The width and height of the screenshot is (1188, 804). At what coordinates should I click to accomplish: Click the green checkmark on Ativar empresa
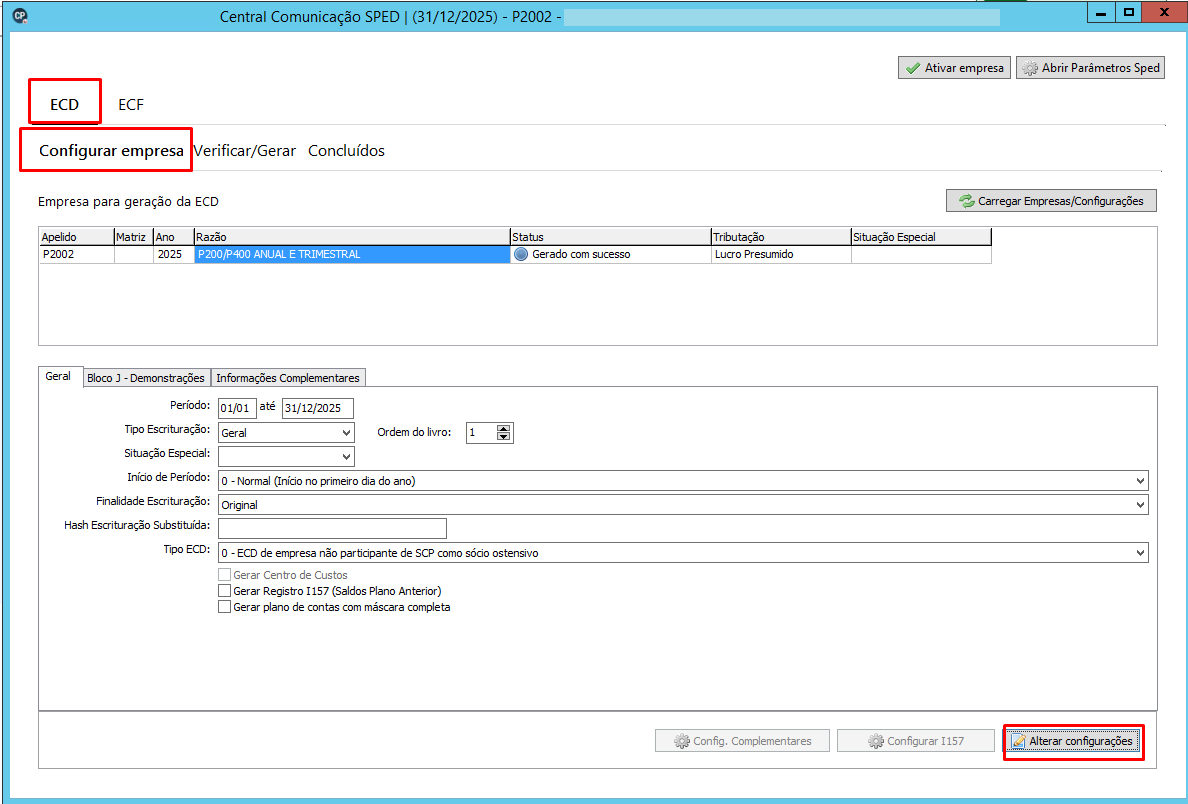pyautogui.click(x=913, y=68)
